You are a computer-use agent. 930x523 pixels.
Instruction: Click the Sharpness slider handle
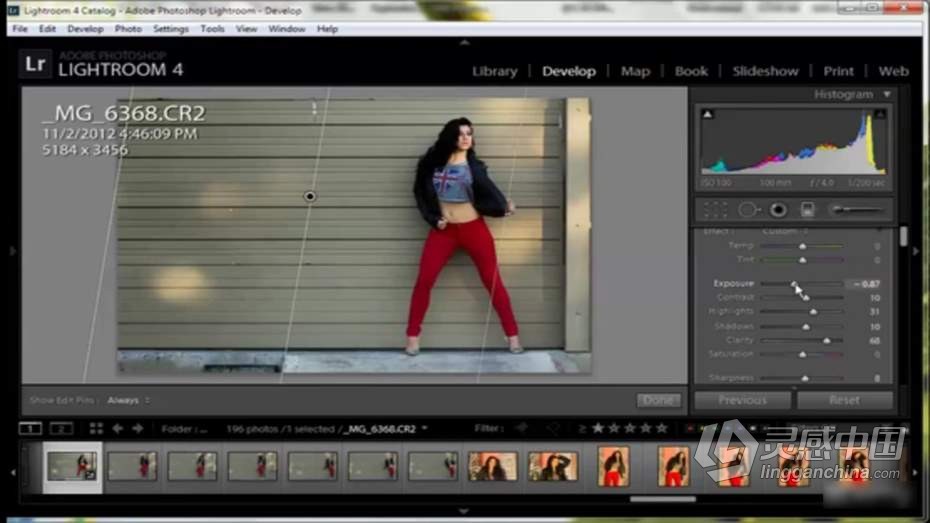[805, 378]
